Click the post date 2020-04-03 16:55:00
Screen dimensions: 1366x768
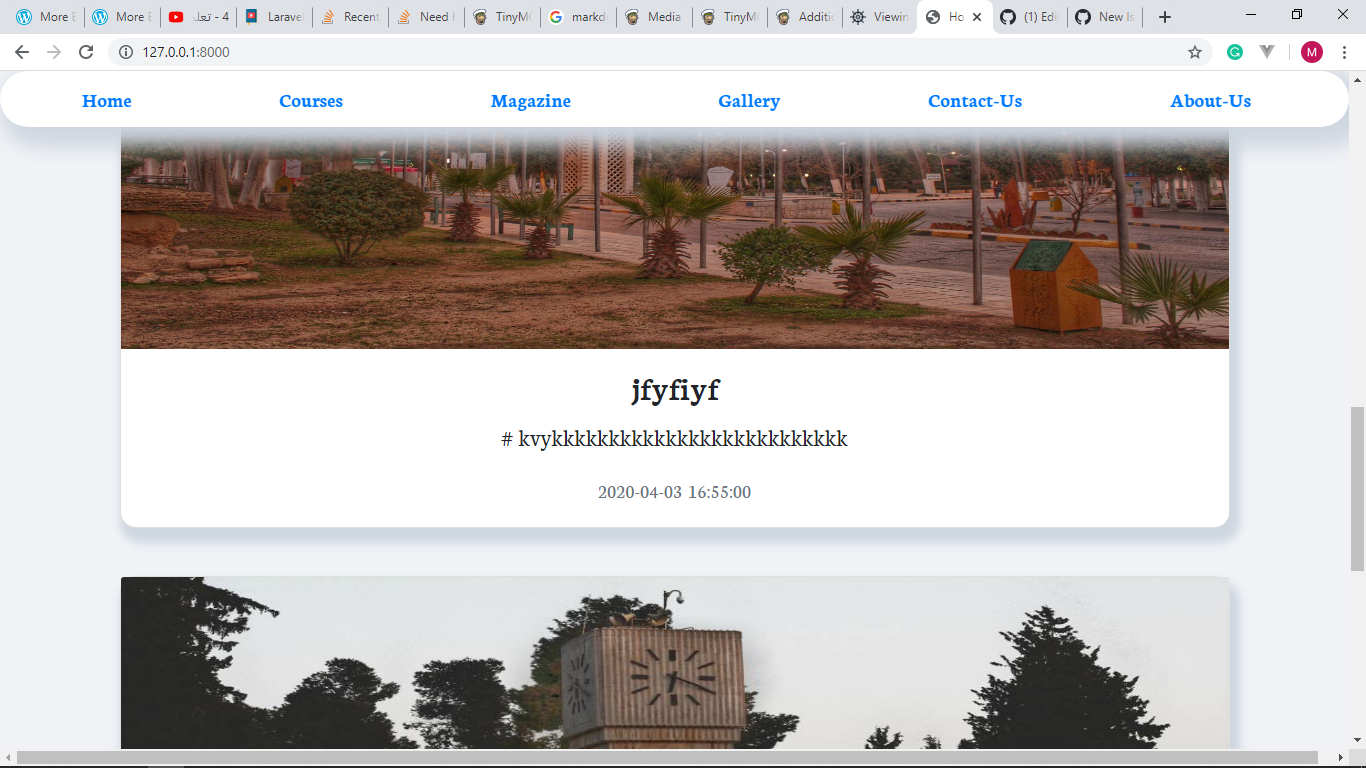[675, 492]
